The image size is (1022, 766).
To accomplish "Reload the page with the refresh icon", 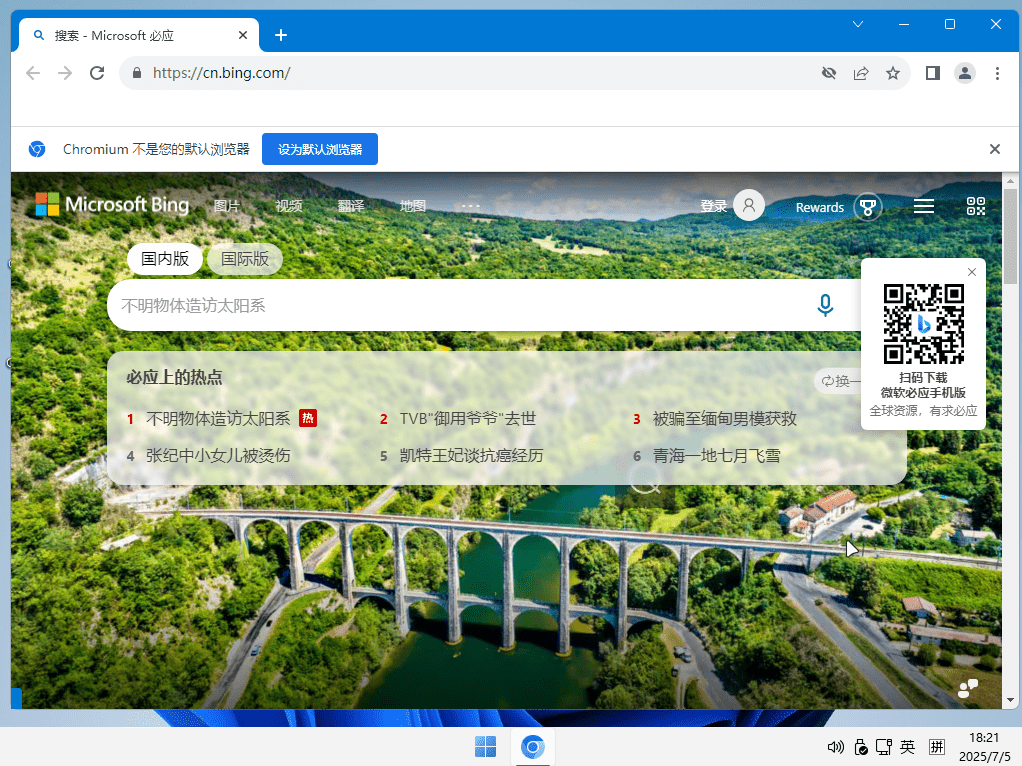I will point(96,72).
